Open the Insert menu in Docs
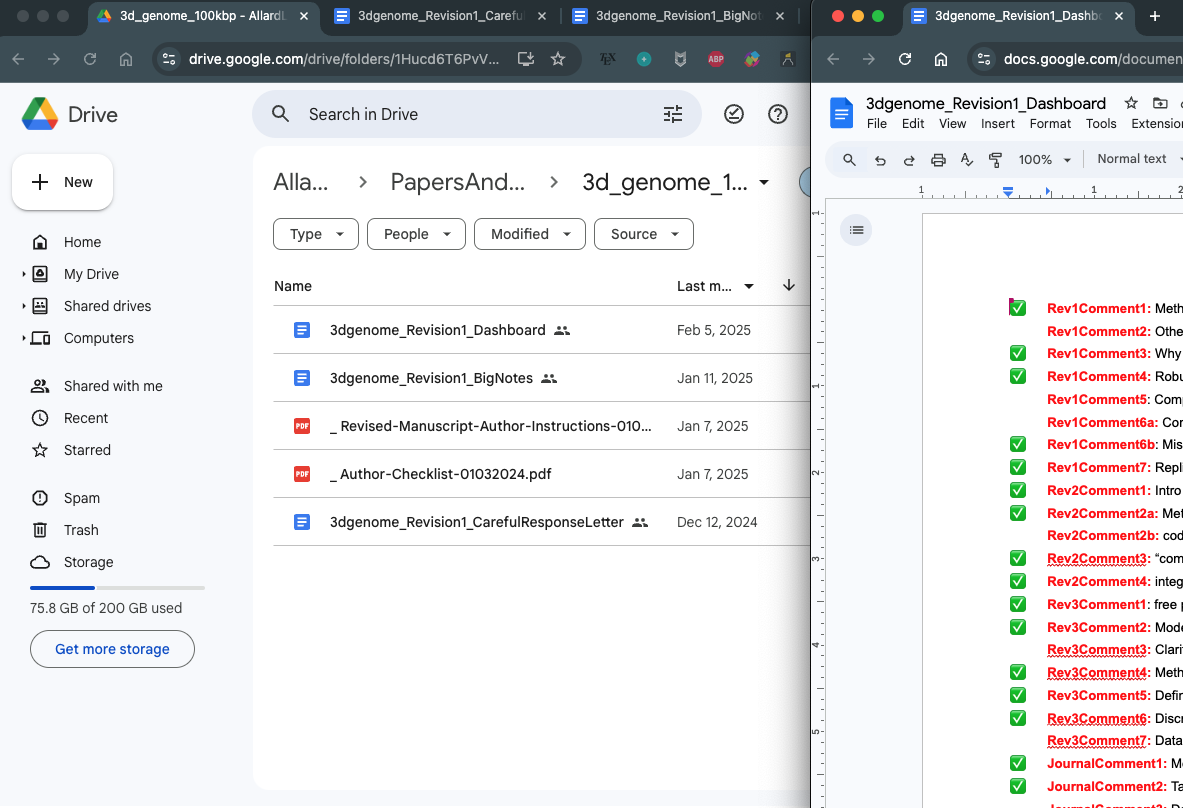Screen dimensions: 1183x808 [997, 124]
